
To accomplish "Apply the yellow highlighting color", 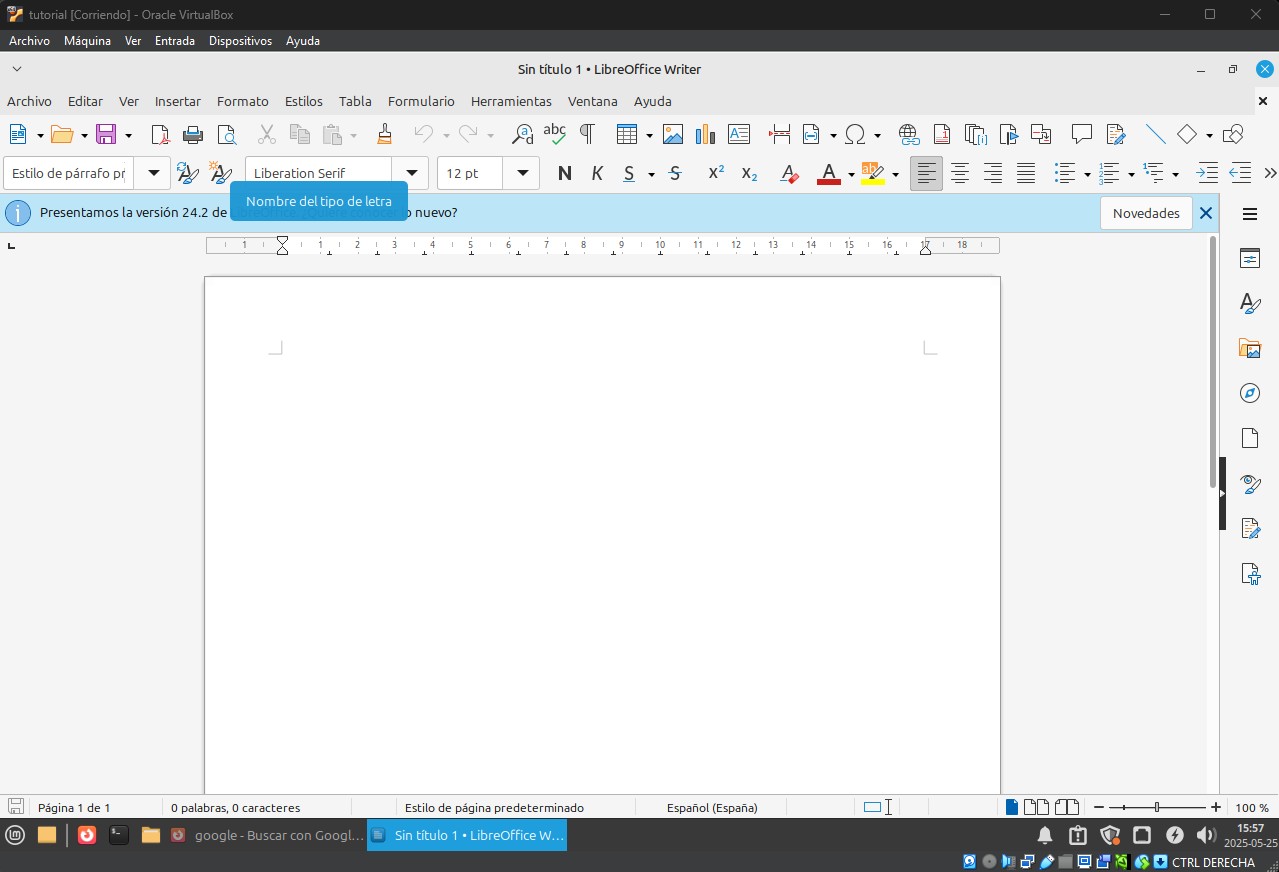I will [873, 173].
